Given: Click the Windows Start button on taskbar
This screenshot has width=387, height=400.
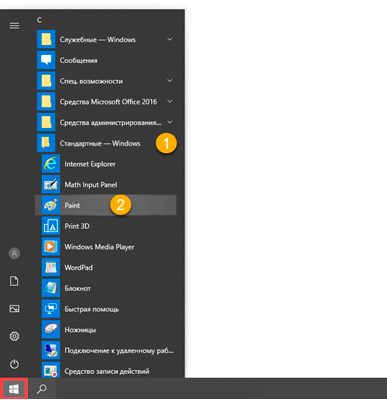Looking at the screenshot, I should tap(14, 388).
